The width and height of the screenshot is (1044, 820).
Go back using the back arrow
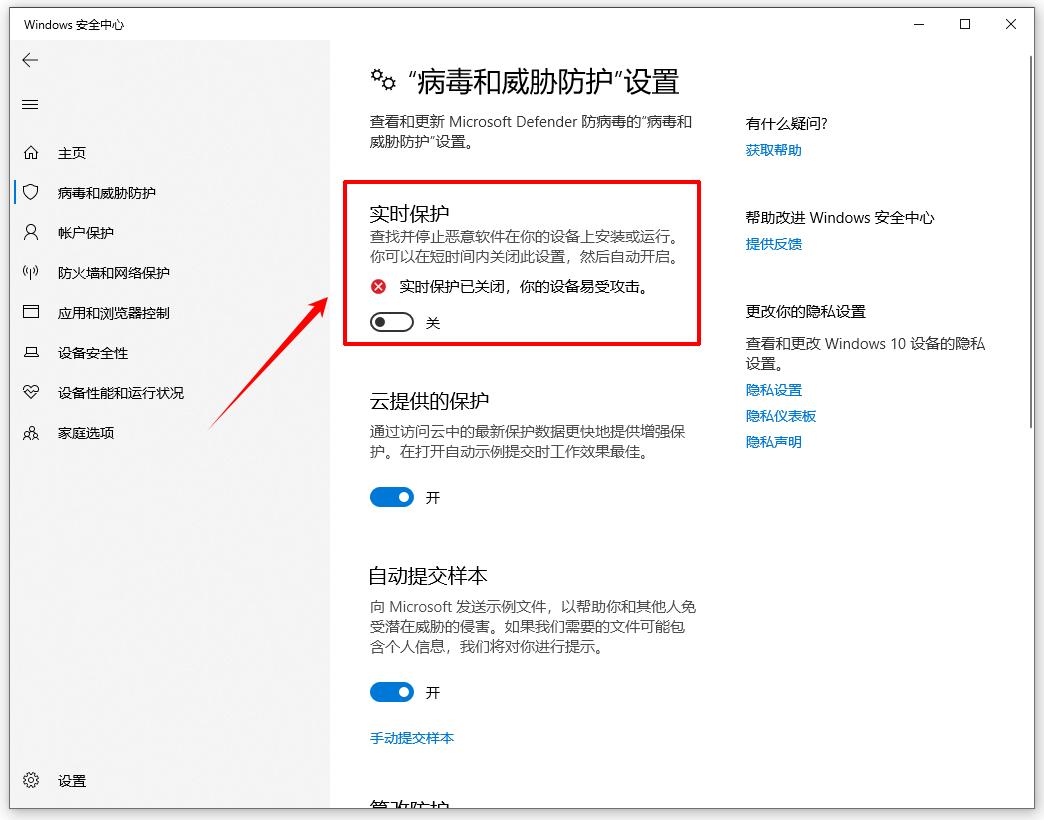click(30, 61)
